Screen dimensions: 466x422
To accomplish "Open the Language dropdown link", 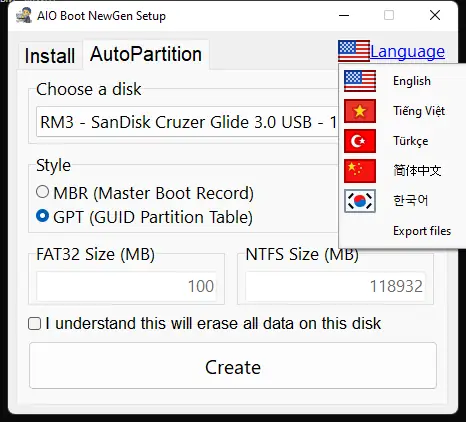I will click(407, 52).
